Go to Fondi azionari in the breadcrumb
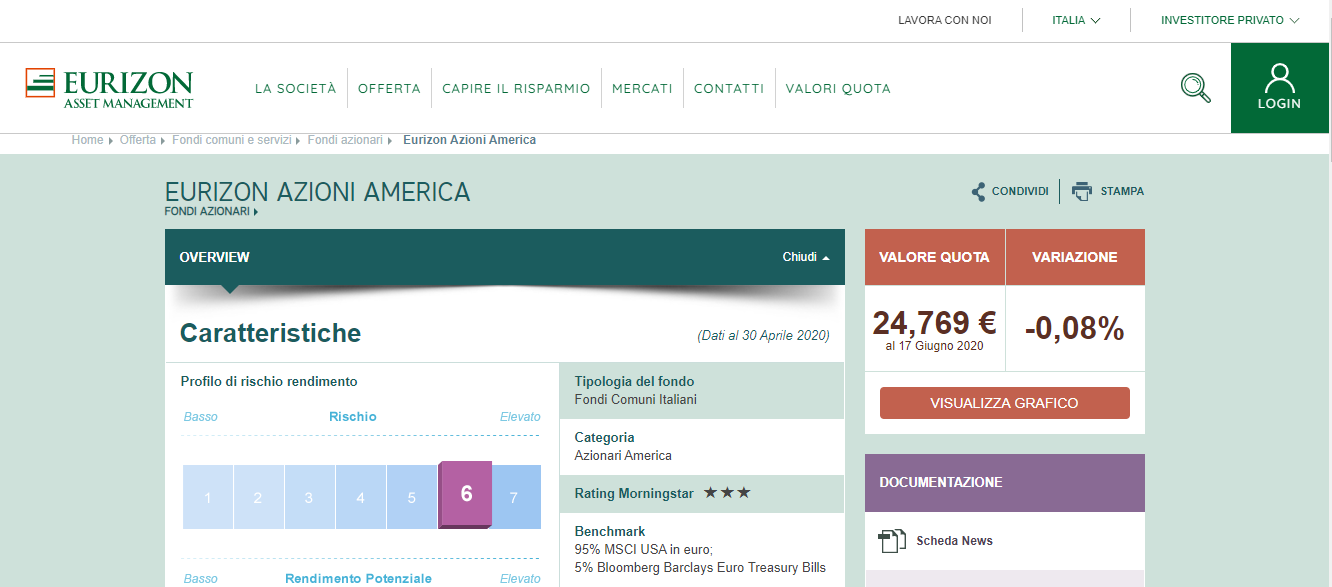Image resolution: width=1332 pixels, height=587 pixels. (x=345, y=140)
